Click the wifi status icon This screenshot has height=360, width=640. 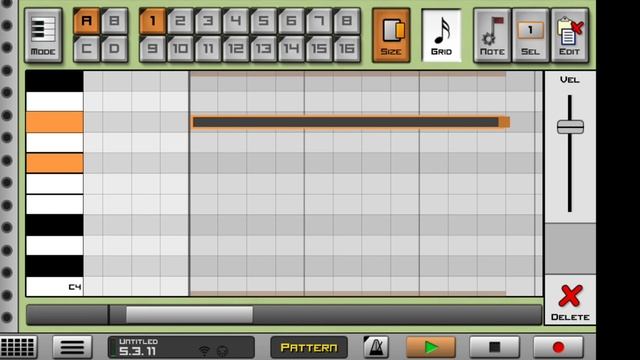pyautogui.click(x=204, y=350)
